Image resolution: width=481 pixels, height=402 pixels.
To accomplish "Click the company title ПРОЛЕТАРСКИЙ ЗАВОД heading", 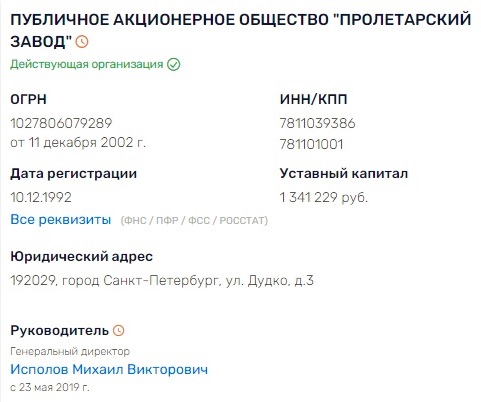I will click(x=240, y=31).
